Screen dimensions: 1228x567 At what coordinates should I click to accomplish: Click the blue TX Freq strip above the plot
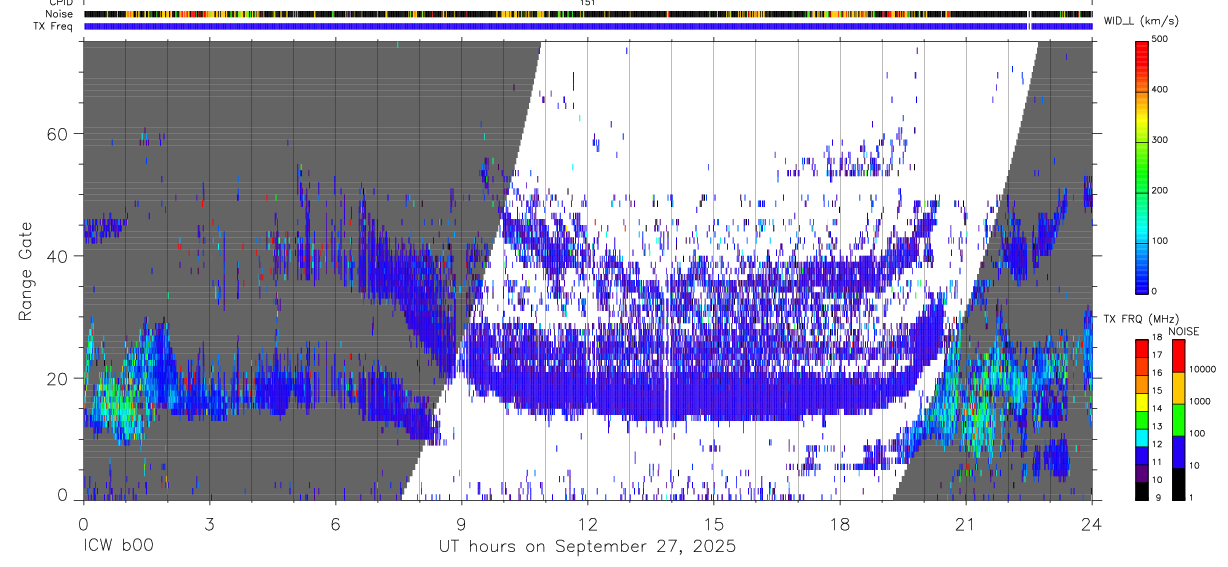pos(588,26)
